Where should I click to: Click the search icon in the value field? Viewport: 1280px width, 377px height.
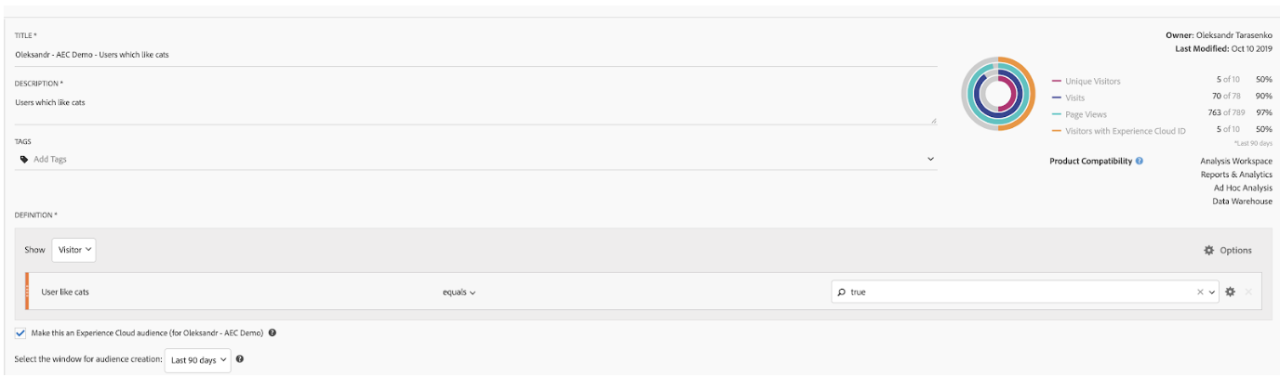click(842, 292)
